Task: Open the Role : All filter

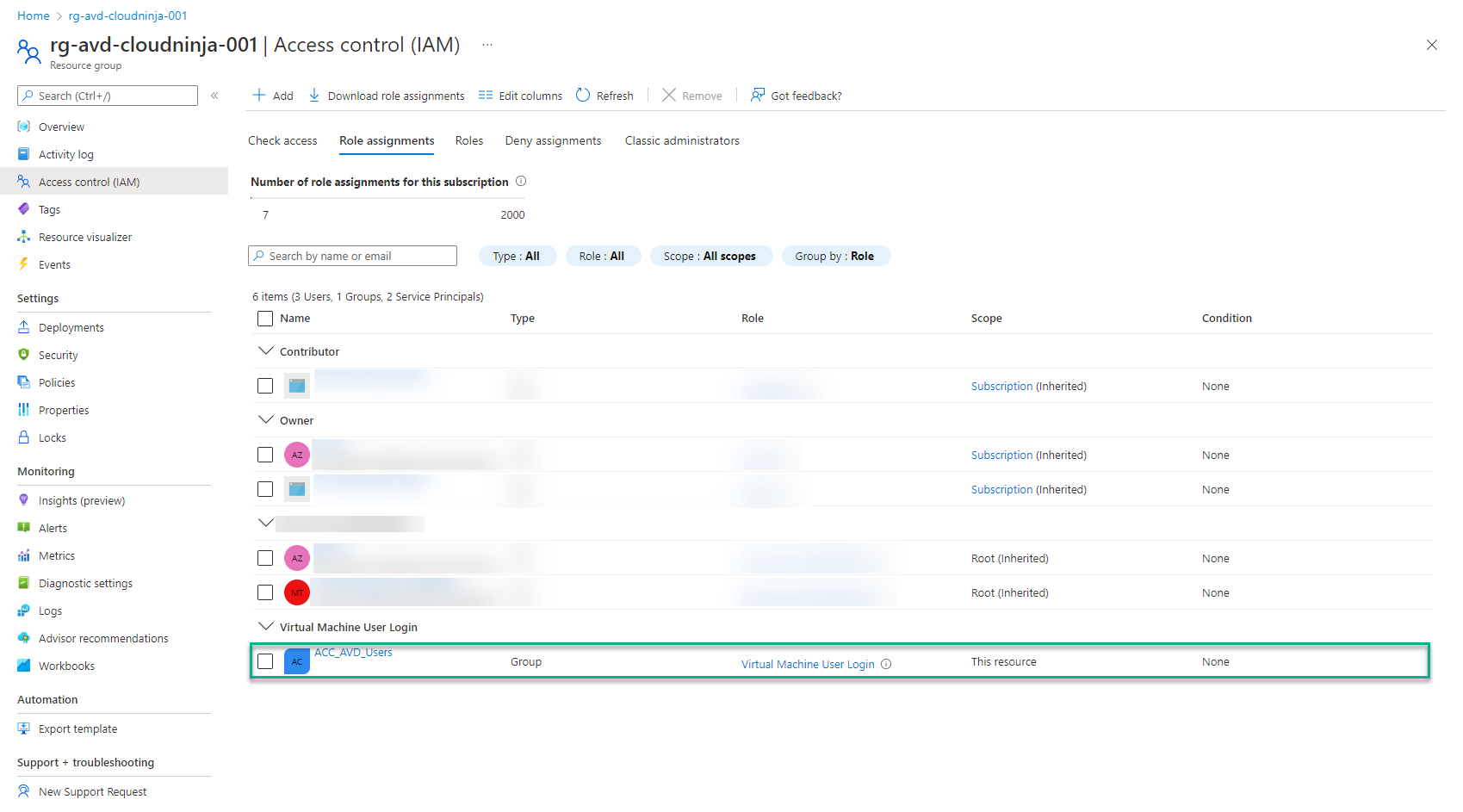Action: tap(602, 256)
